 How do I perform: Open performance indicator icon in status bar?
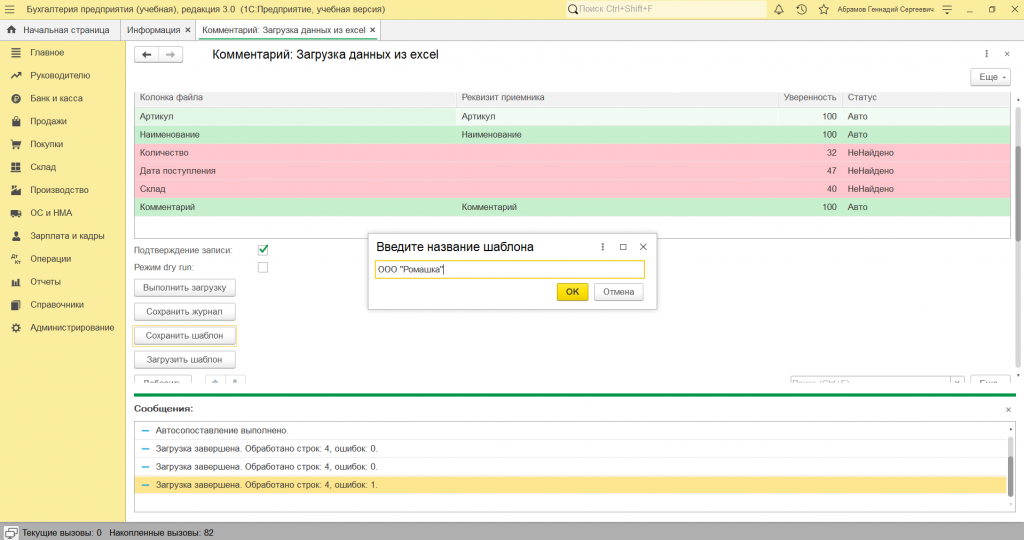(10, 533)
